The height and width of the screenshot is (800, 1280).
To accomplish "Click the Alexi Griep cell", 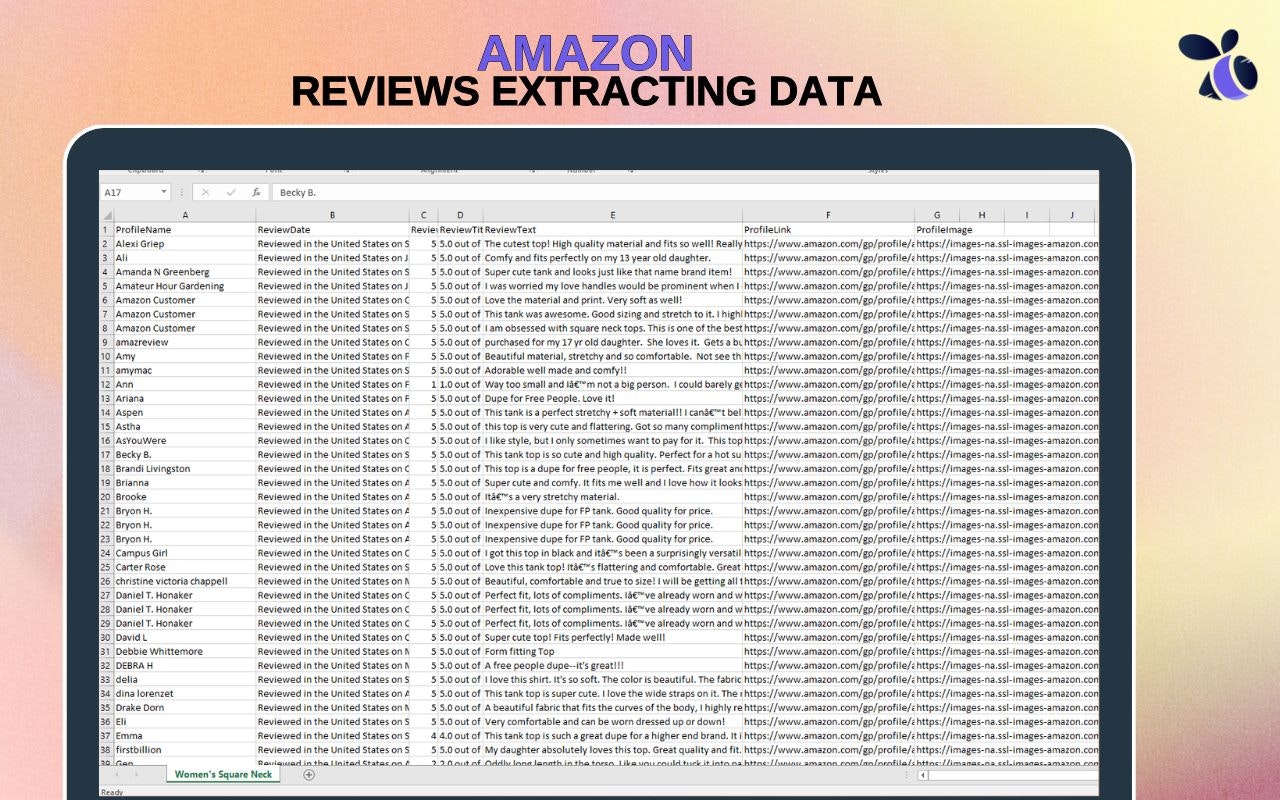I will [x=185, y=243].
